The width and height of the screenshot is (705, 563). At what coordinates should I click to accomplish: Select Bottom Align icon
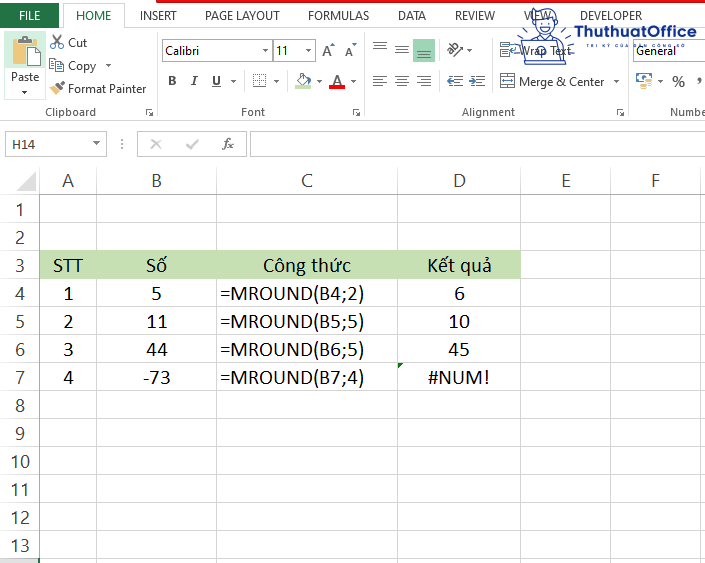coord(424,50)
